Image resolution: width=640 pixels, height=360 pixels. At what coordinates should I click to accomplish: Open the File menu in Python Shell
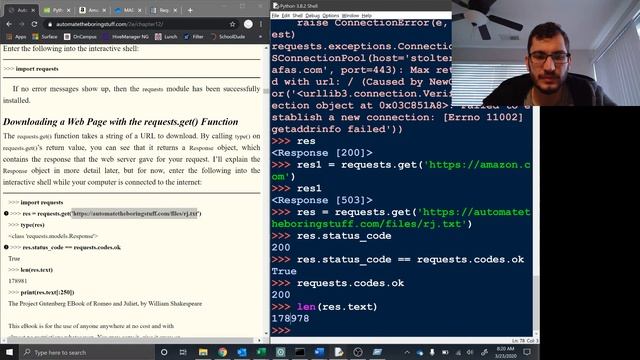(x=275, y=16)
